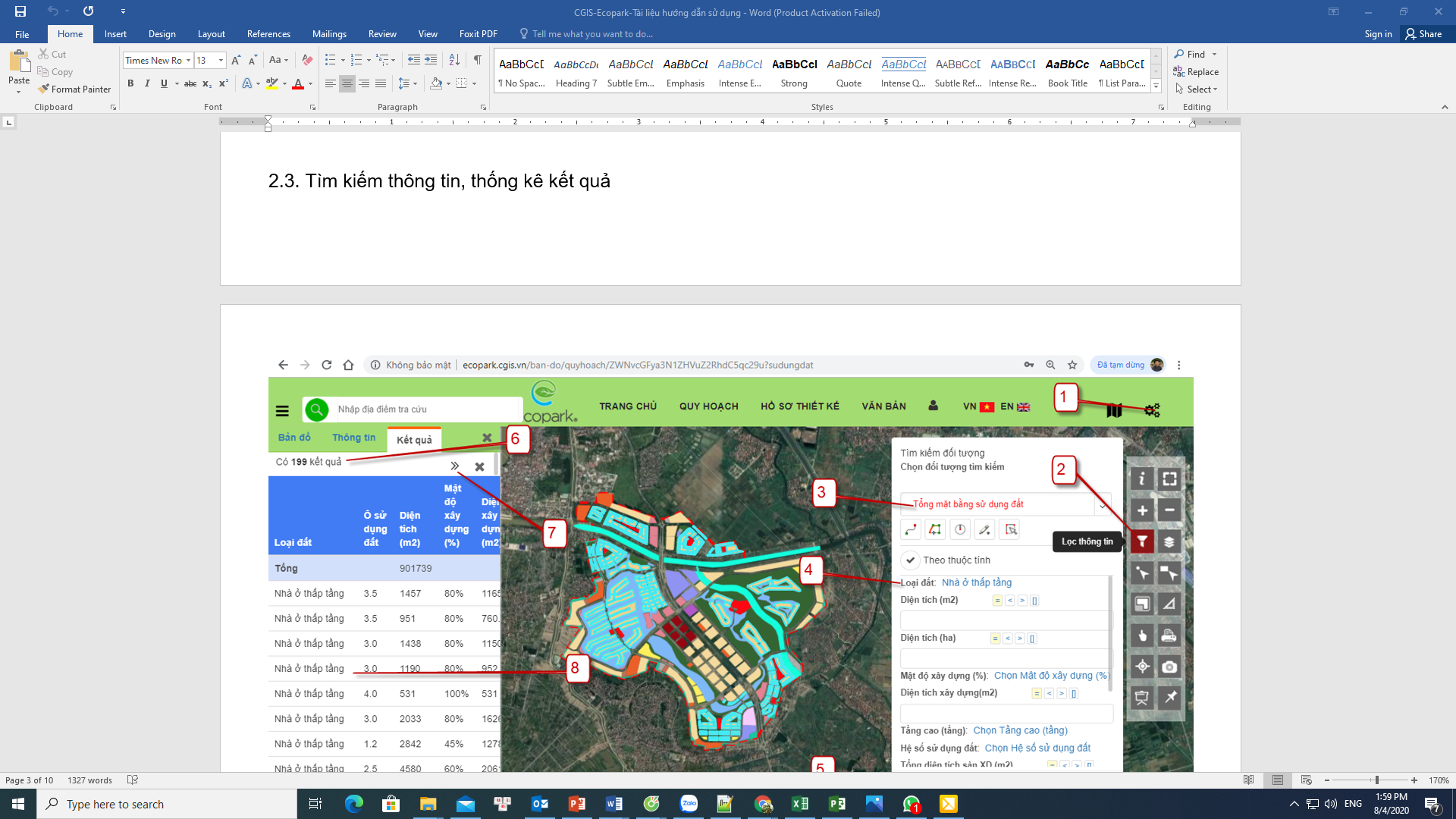1456x819 pixels.
Task: Switch to Read Mode view icon
Action: click(x=1249, y=780)
